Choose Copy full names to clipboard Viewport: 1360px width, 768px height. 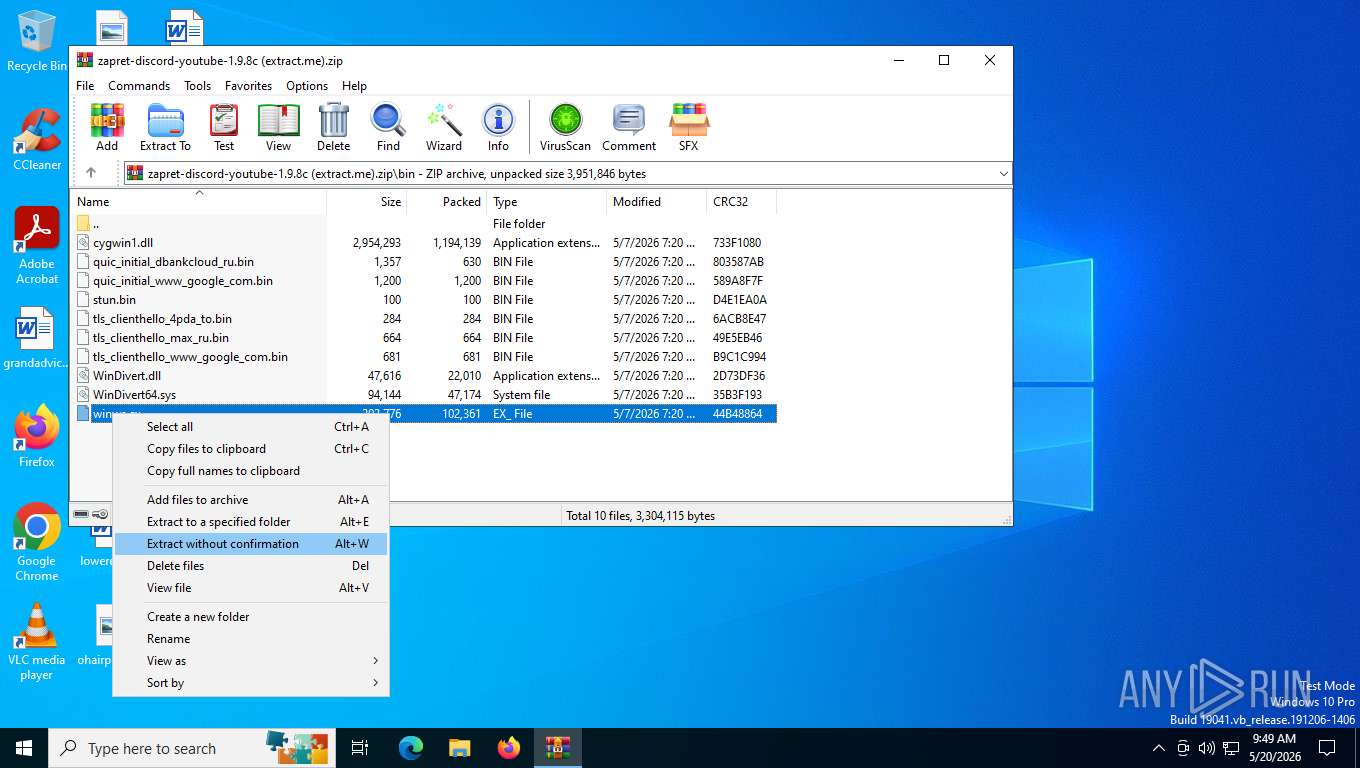point(251,471)
